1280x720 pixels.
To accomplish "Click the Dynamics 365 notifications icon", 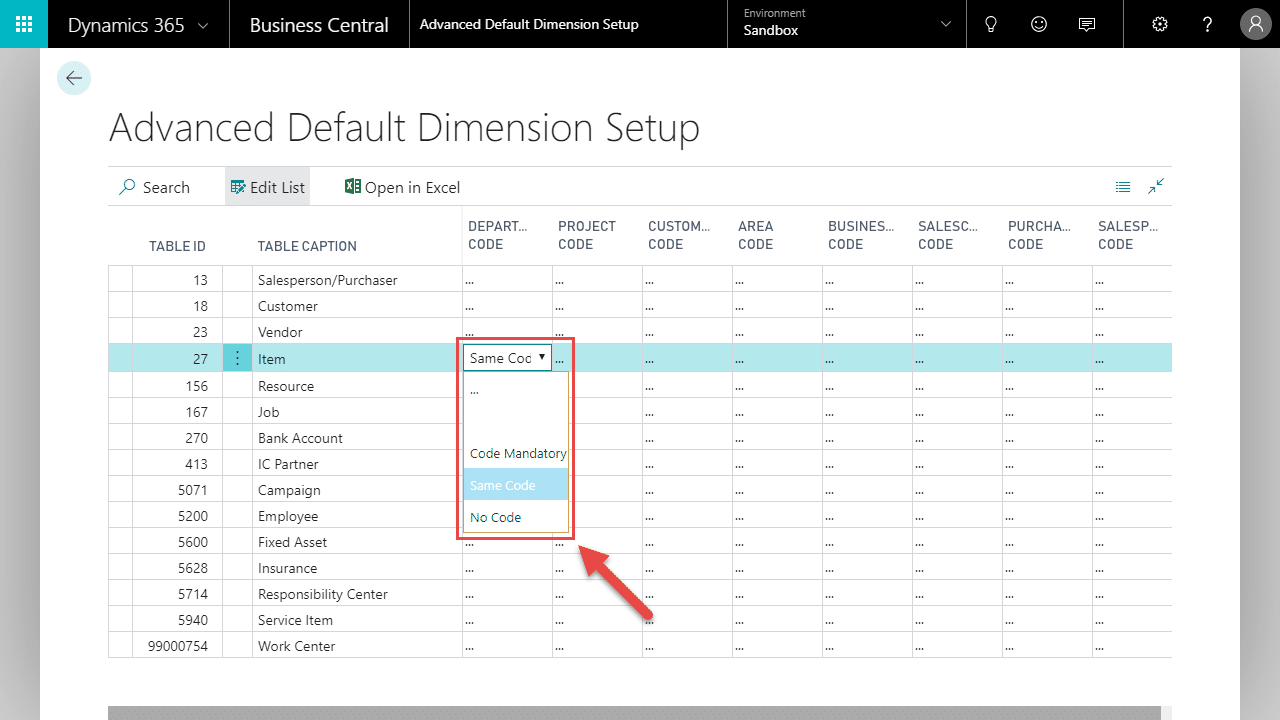I will click(1086, 23).
